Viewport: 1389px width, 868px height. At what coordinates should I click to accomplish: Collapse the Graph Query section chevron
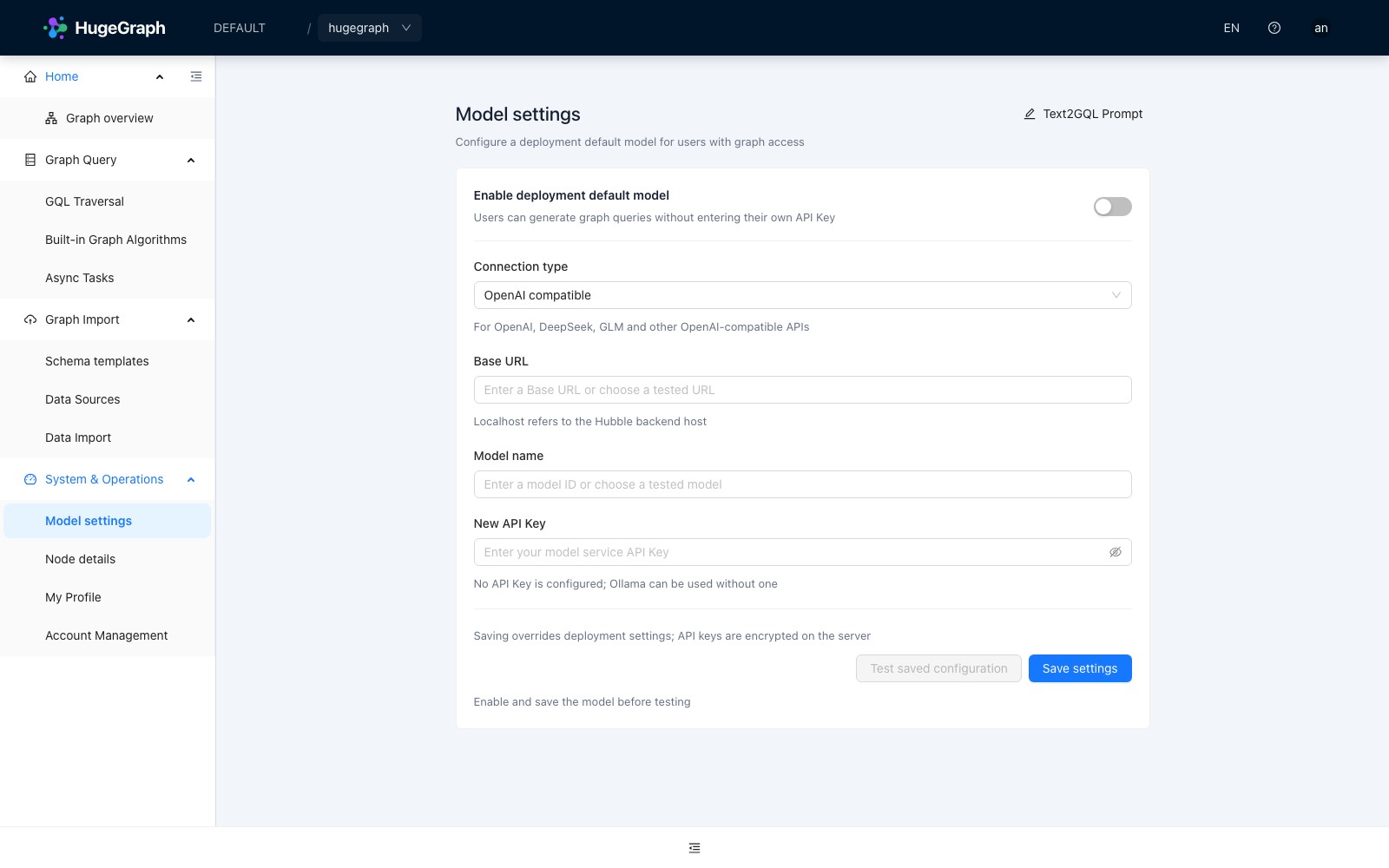tap(191, 160)
